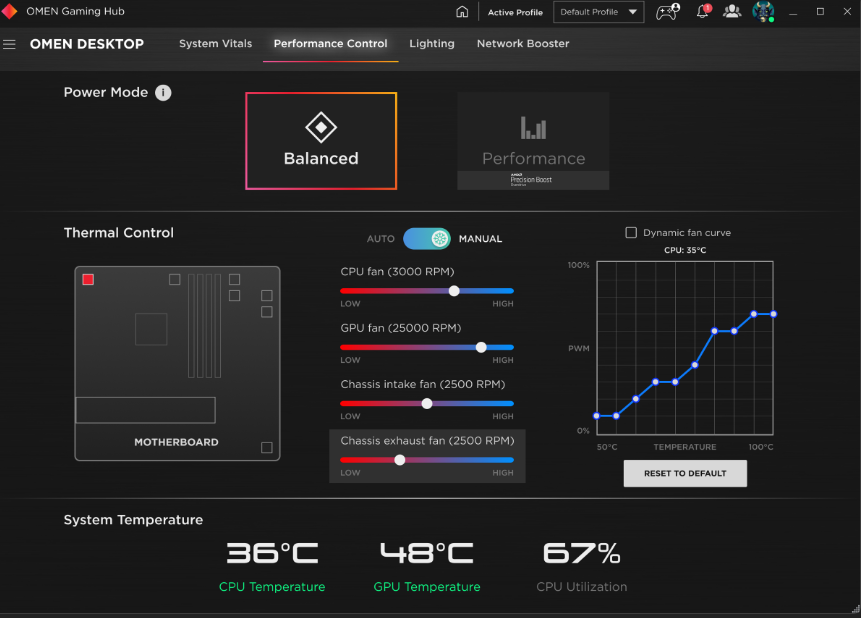Click the Chassis exhaust fan (2500 RPM) label
The width and height of the screenshot is (861, 618).
pyautogui.click(x=427, y=441)
